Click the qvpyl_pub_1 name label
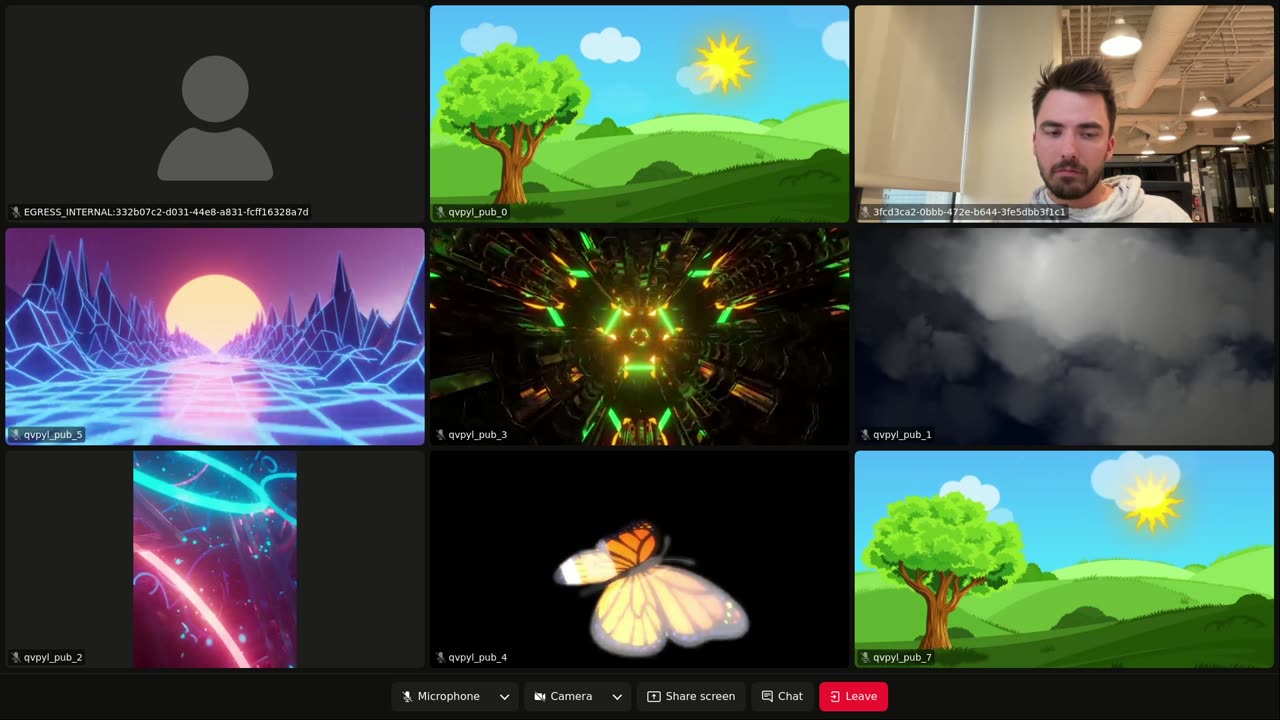 pos(902,435)
